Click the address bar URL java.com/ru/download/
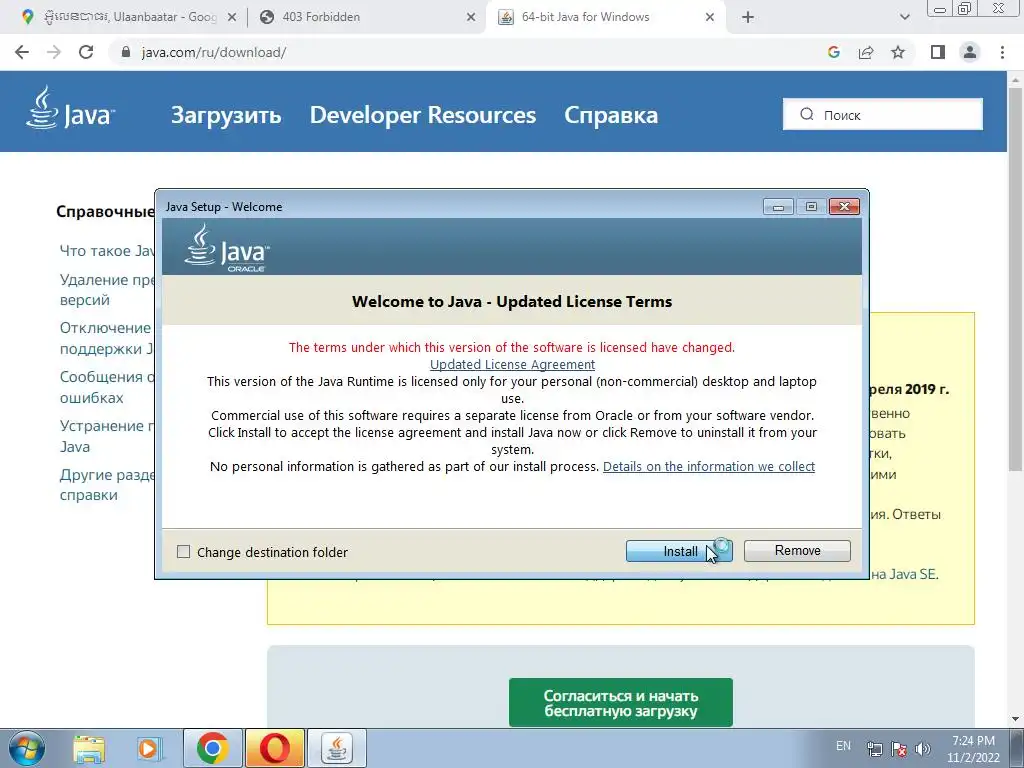Viewport: 1024px width, 768px height. (214, 52)
